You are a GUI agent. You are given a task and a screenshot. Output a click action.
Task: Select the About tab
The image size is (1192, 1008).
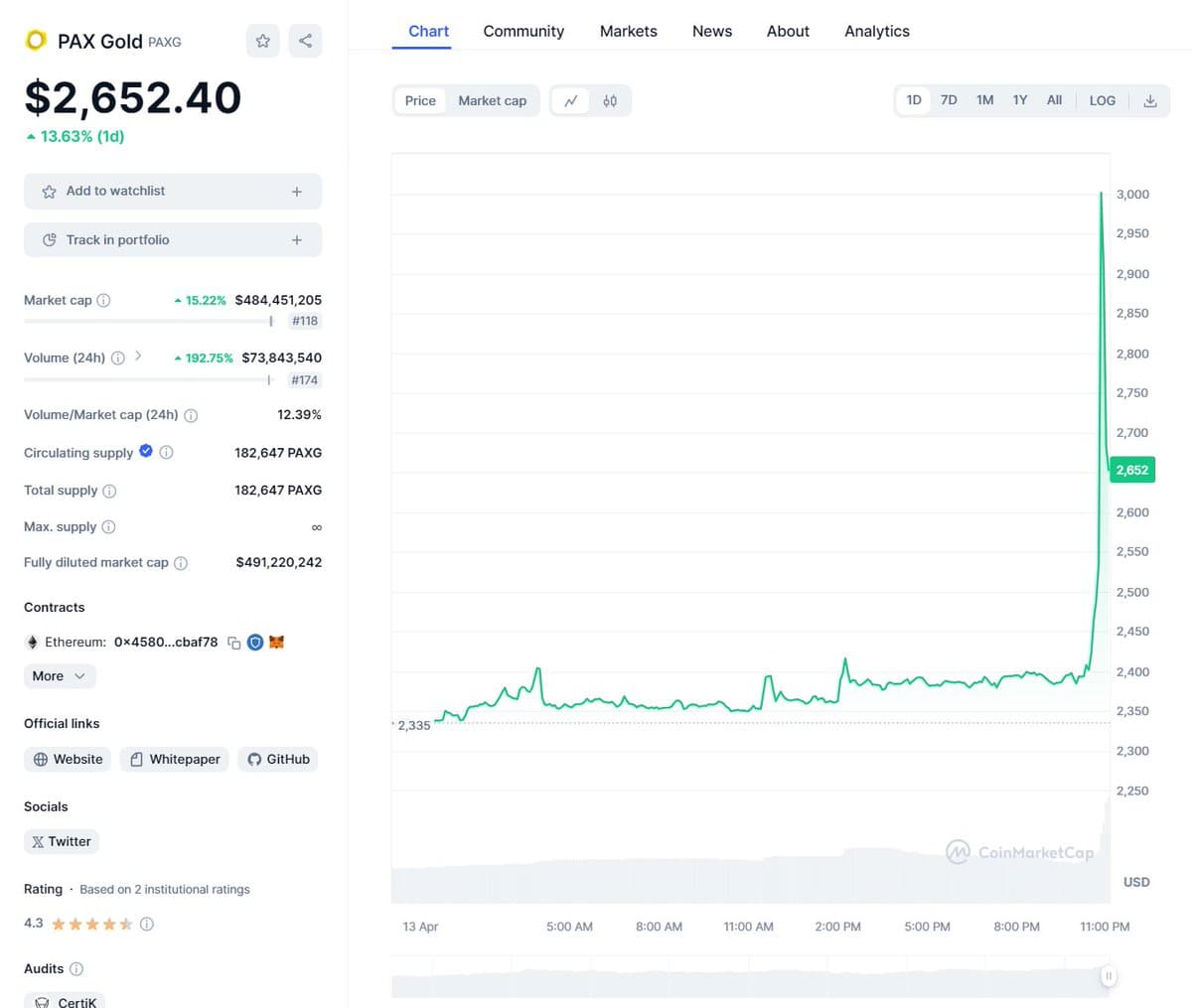click(x=788, y=31)
